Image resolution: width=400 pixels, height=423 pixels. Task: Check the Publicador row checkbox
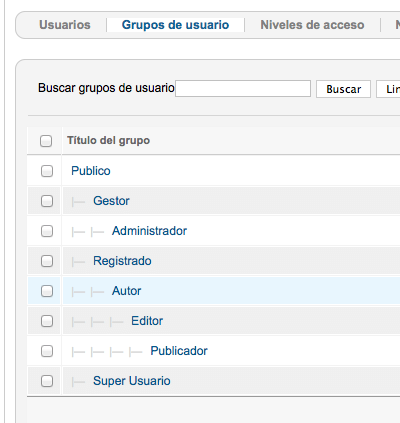coord(47,351)
